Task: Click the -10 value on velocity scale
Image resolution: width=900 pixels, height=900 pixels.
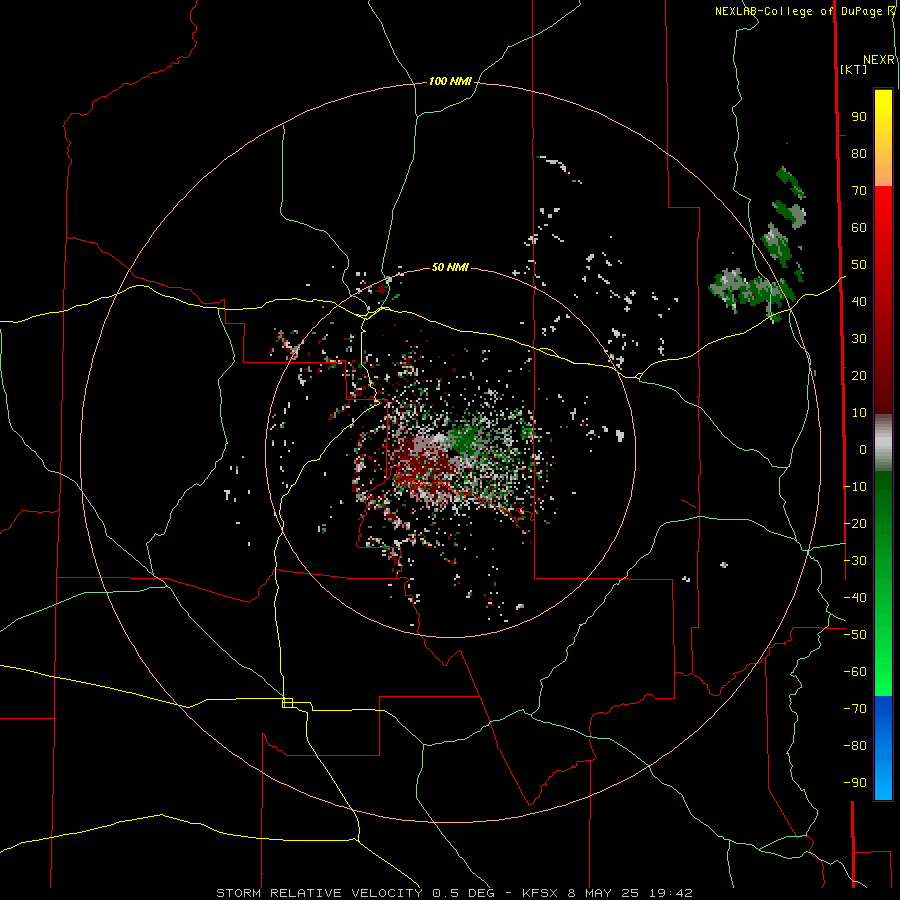Action: (855, 487)
